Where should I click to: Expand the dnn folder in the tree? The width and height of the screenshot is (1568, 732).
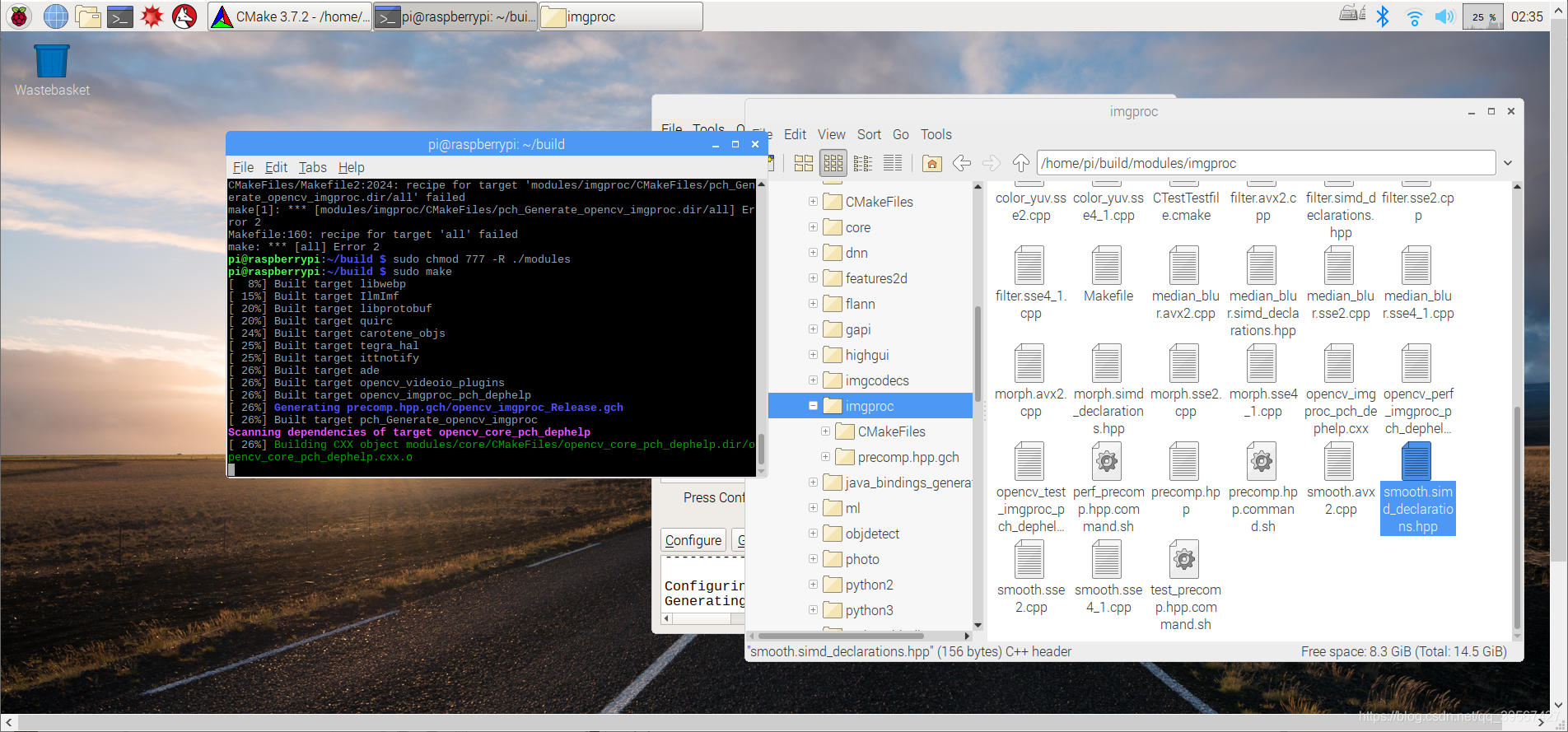[x=813, y=252]
